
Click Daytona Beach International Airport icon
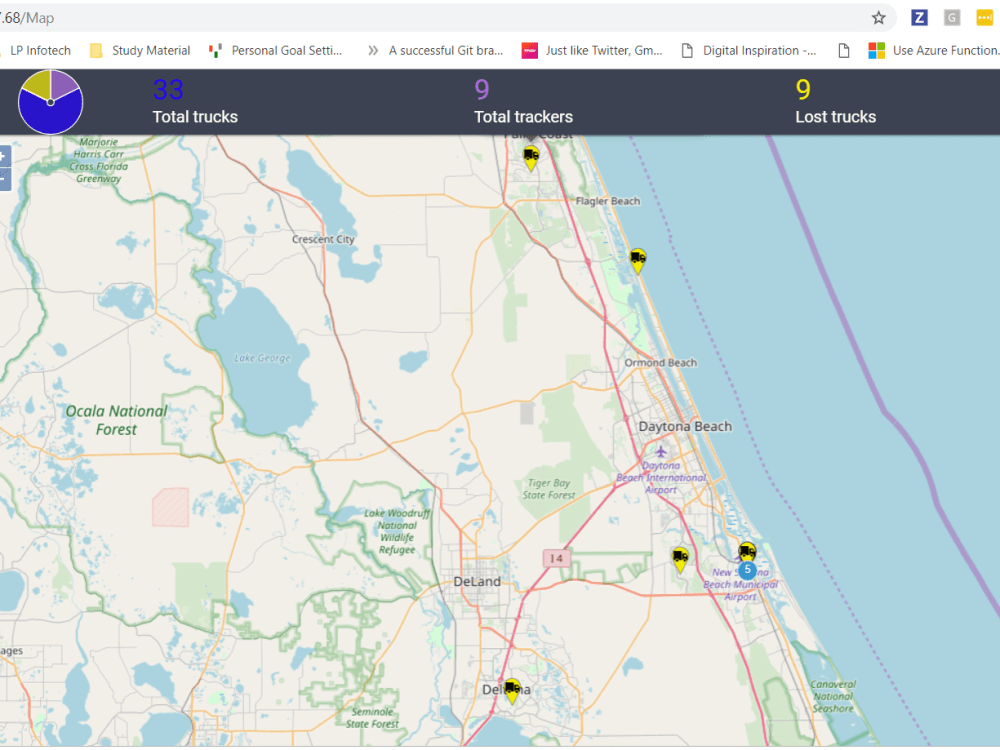click(661, 452)
